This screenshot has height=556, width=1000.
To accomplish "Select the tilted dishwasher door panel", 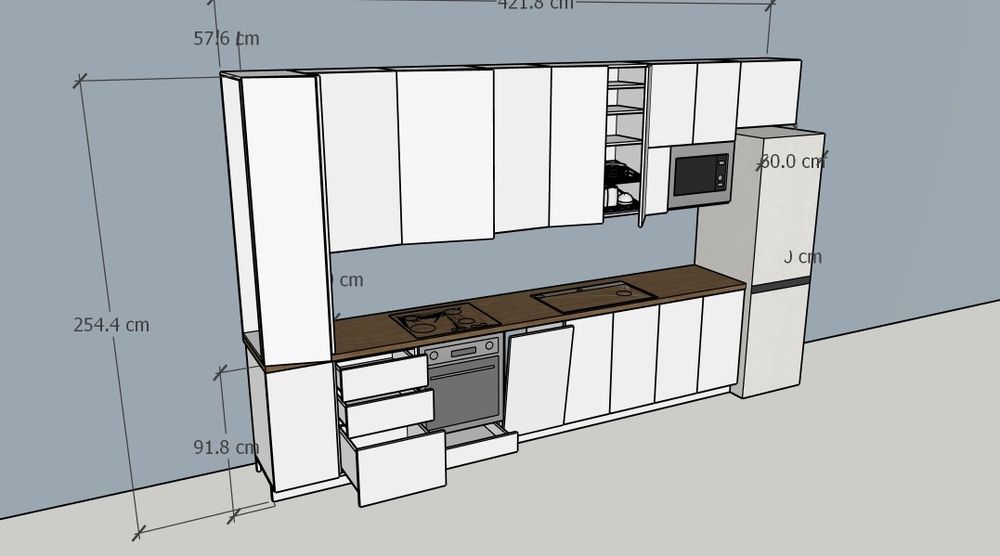I will point(538,381).
